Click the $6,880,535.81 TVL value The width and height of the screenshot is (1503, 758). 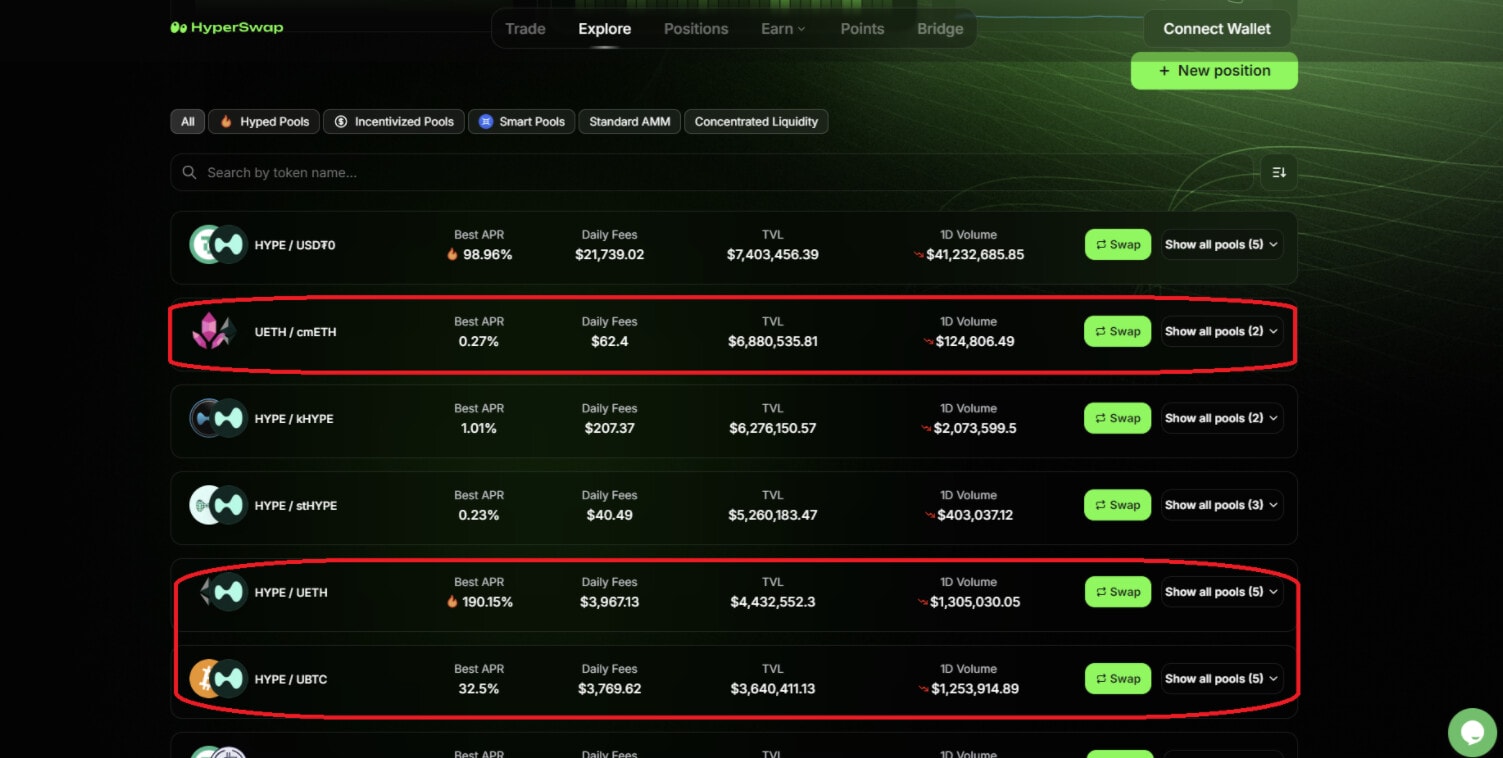(773, 342)
